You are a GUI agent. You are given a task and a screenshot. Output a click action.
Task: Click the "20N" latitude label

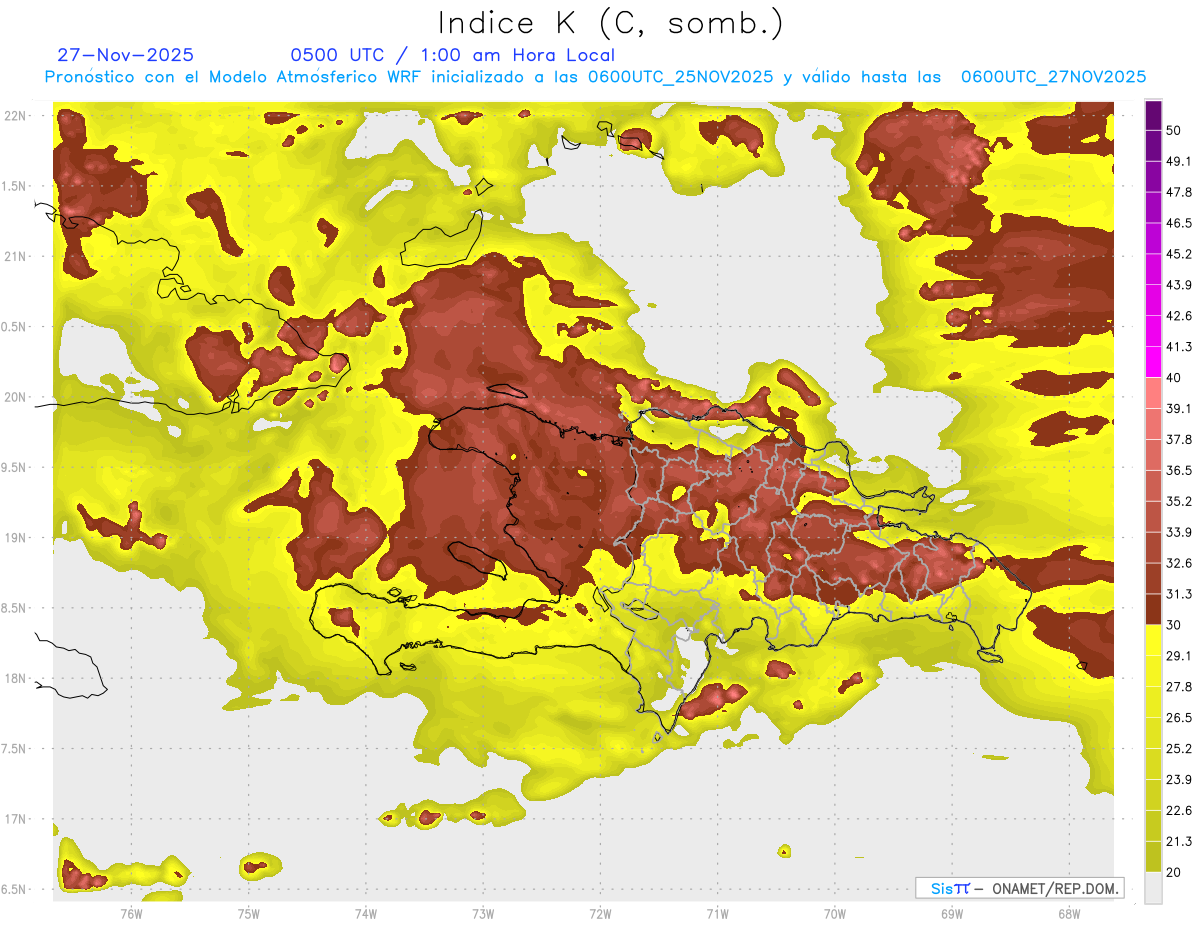[x=14, y=397]
